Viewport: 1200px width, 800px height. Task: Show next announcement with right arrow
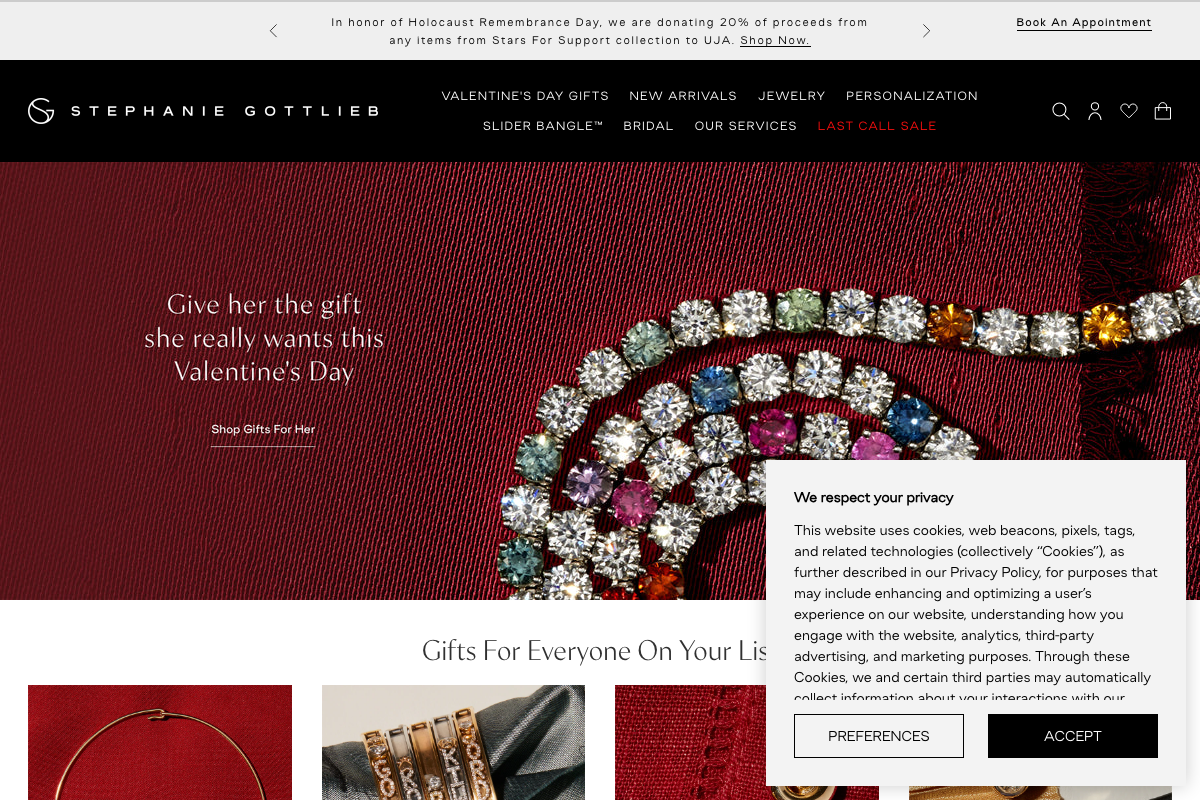click(x=926, y=31)
